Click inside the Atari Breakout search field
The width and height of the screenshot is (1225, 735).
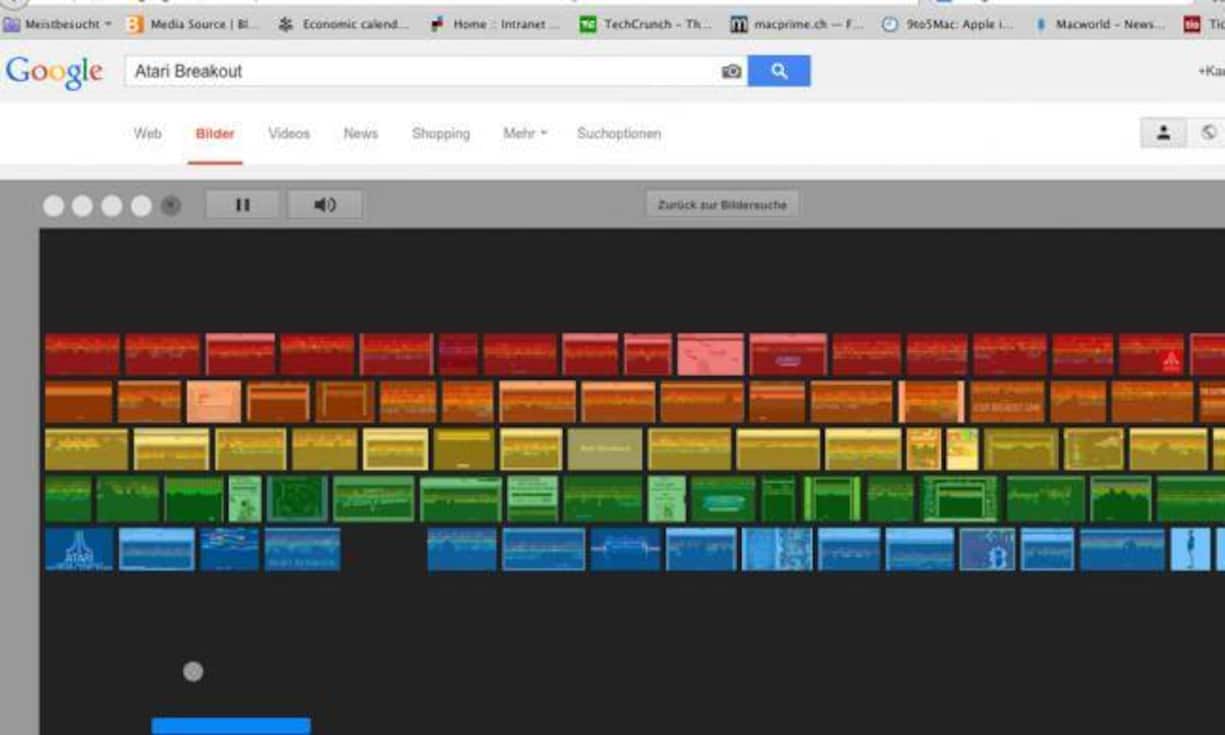pyautogui.click(x=300, y=71)
